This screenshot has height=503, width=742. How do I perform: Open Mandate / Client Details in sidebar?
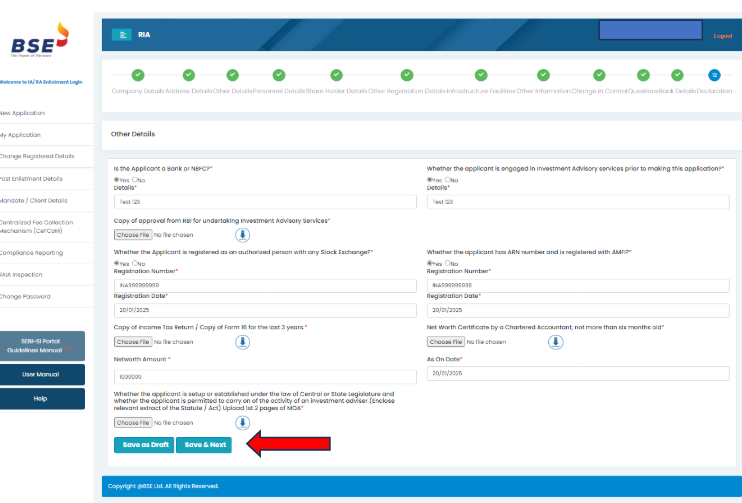tap(34, 200)
